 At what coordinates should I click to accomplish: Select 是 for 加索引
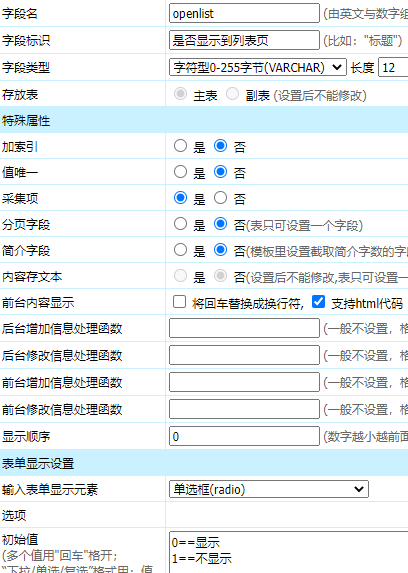pos(180,146)
